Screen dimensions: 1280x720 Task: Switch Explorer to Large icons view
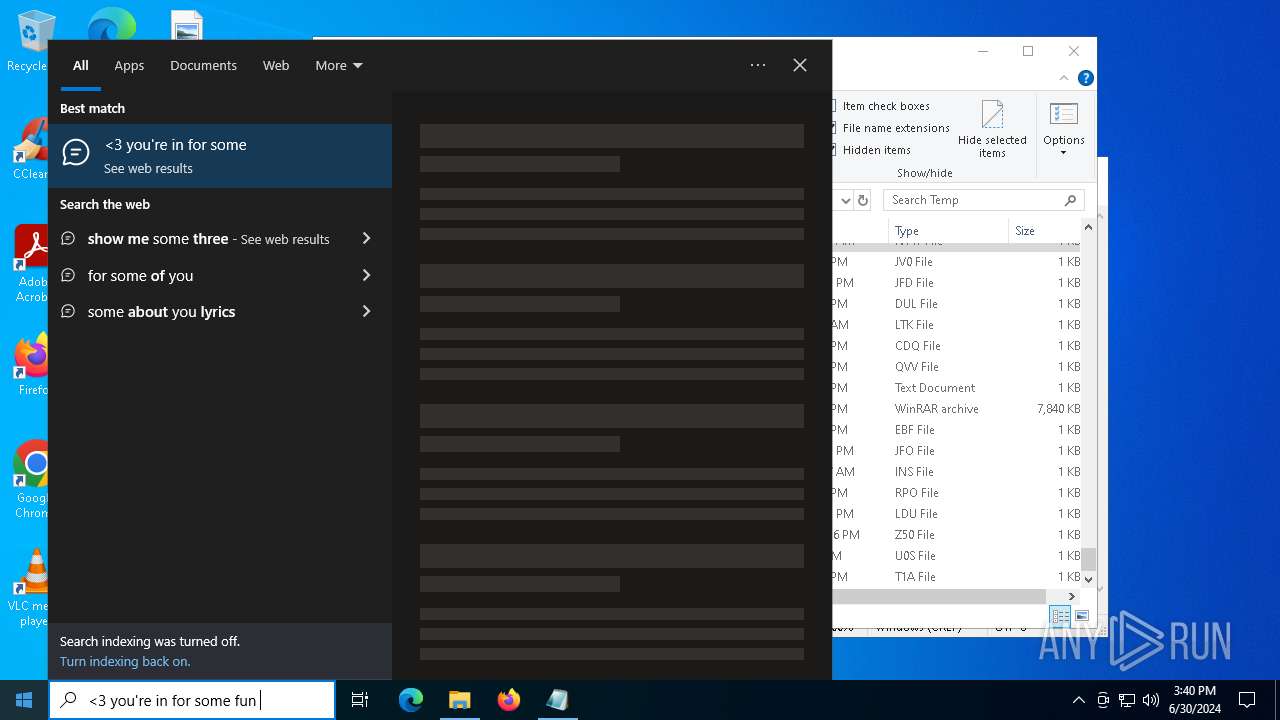click(x=1081, y=616)
